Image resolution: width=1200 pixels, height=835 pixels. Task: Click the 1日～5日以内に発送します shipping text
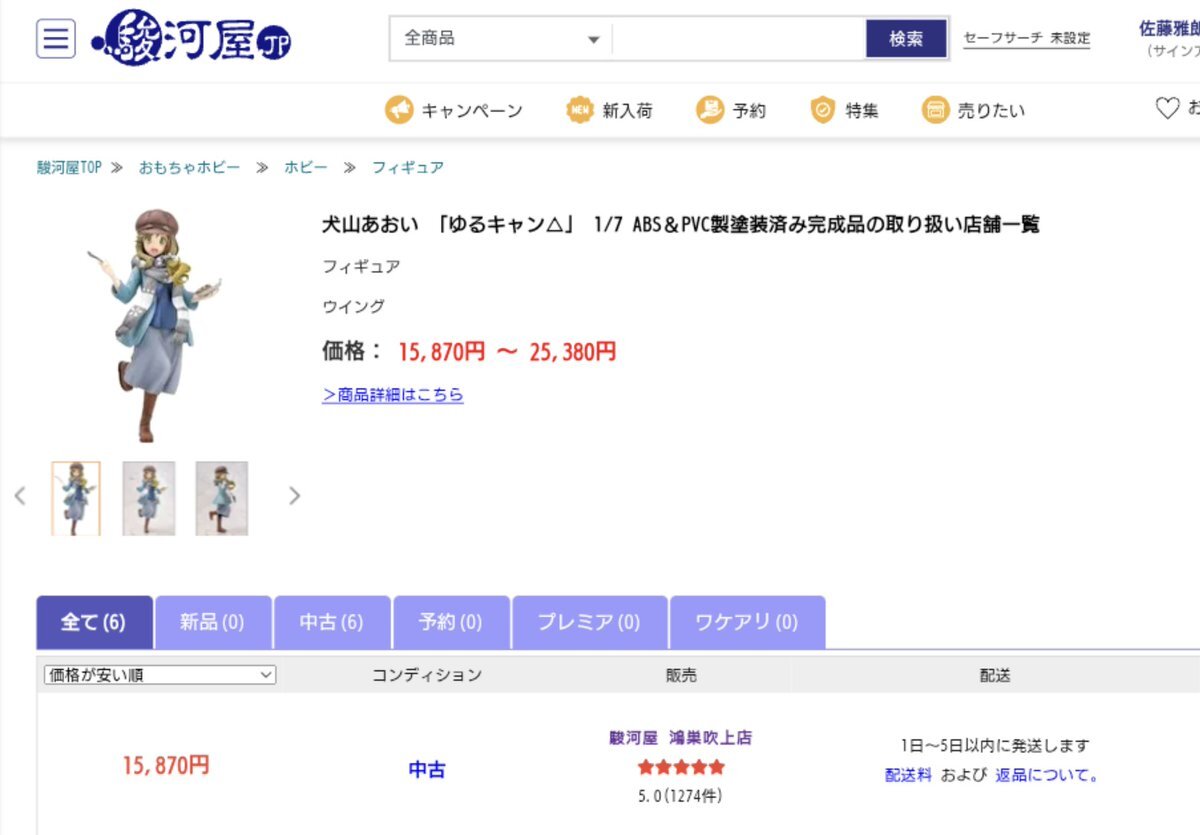(x=995, y=746)
